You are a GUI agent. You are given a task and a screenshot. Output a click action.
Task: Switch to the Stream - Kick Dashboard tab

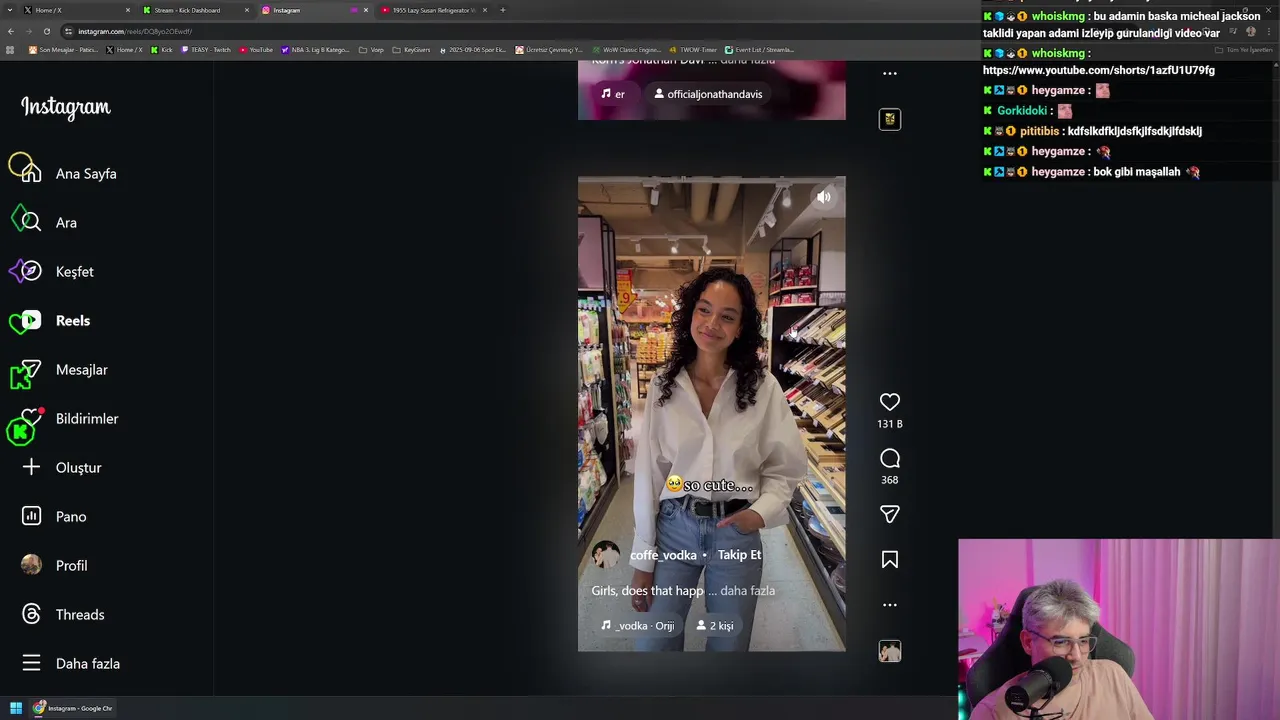(x=194, y=10)
